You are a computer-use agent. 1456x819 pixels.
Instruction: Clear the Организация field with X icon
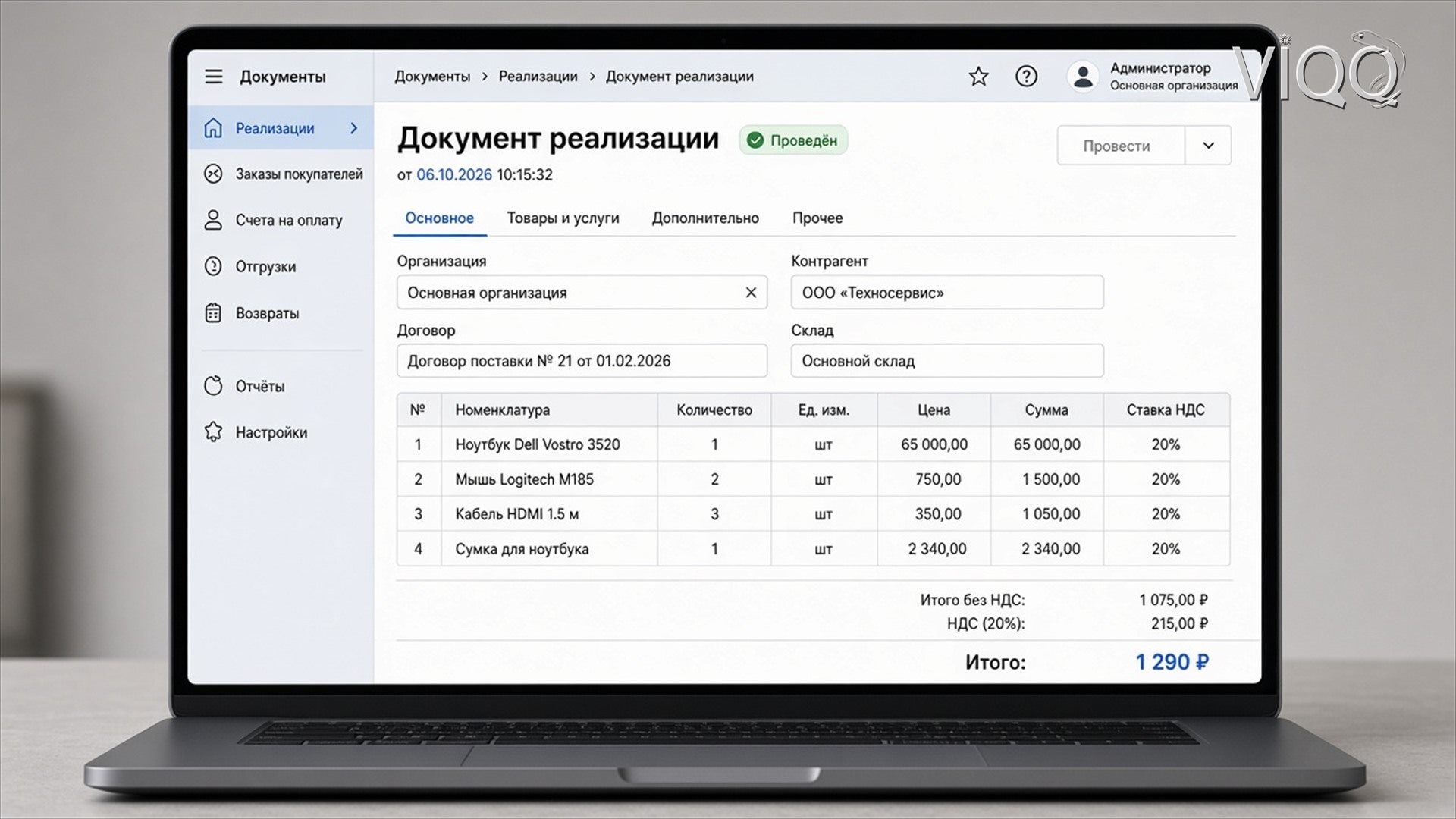pos(751,293)
